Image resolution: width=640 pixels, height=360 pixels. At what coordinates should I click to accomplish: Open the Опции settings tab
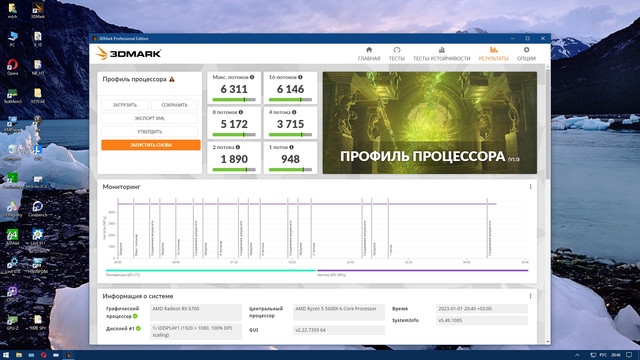[x=526, y=54]
